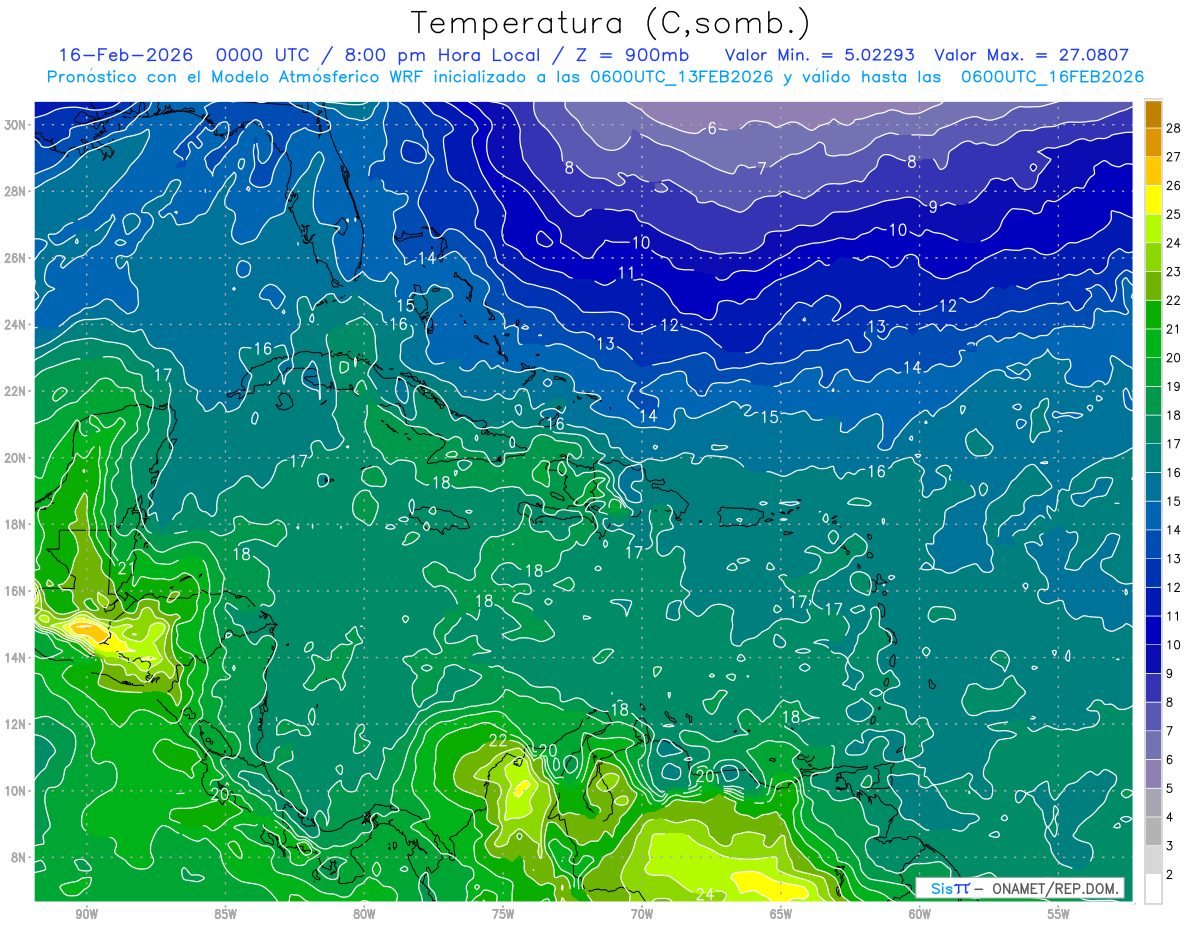Click the '21' contour label on the map
The height and width of the screenshot is (927, 1200).
pyautogui.click(x=126, y=568)
